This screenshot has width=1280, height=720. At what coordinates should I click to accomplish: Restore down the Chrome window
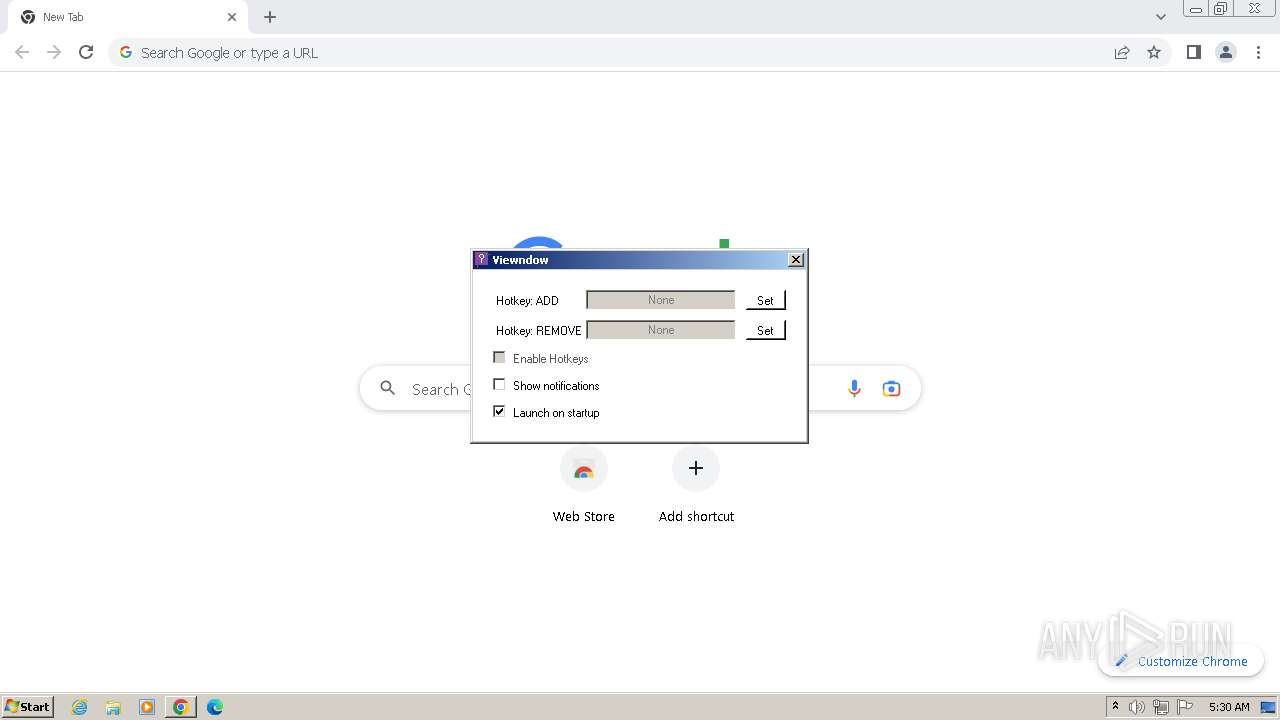tap(1221, 8)
